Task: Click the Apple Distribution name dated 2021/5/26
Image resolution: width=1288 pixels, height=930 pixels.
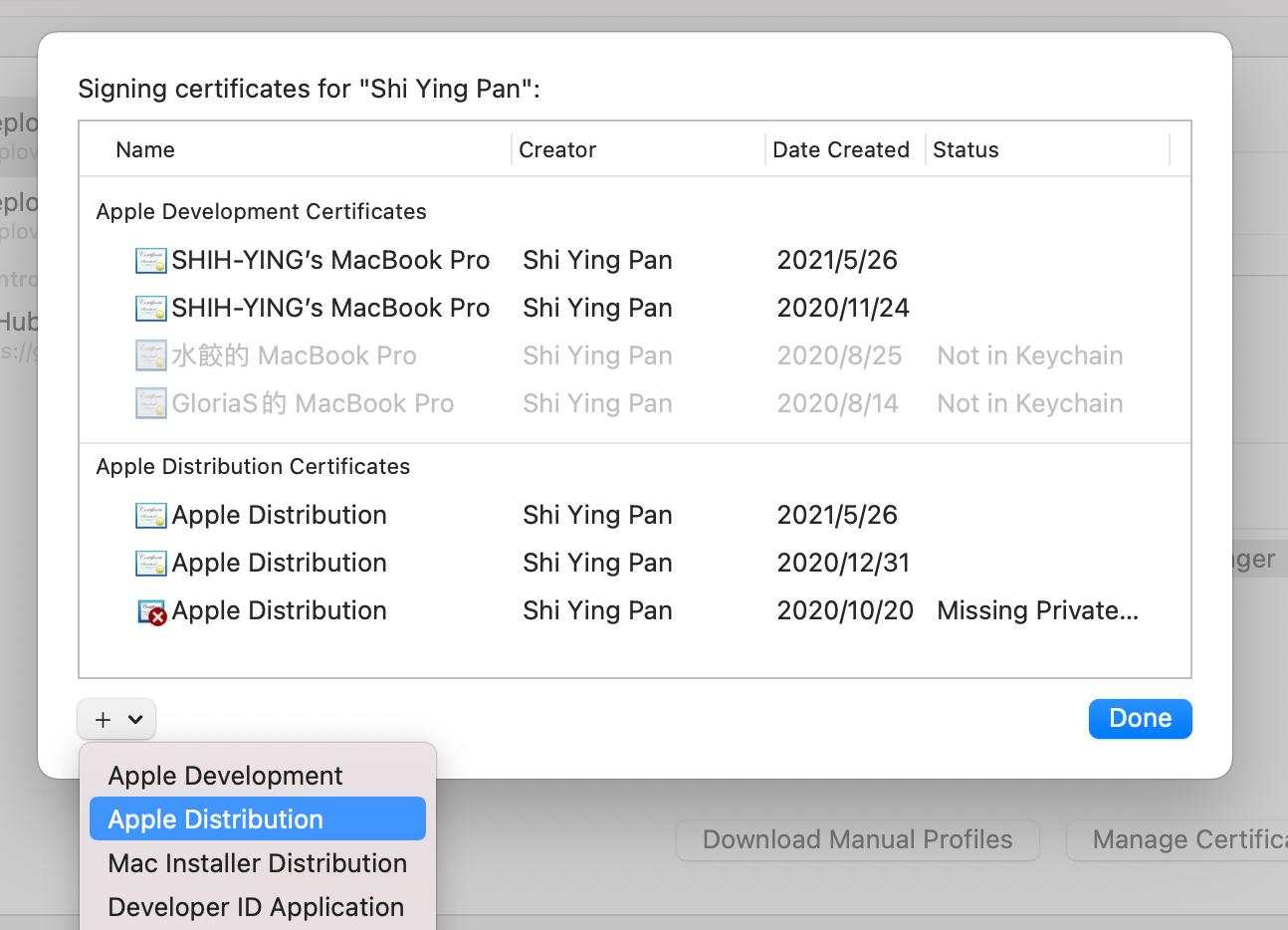Action: [279, 516]
